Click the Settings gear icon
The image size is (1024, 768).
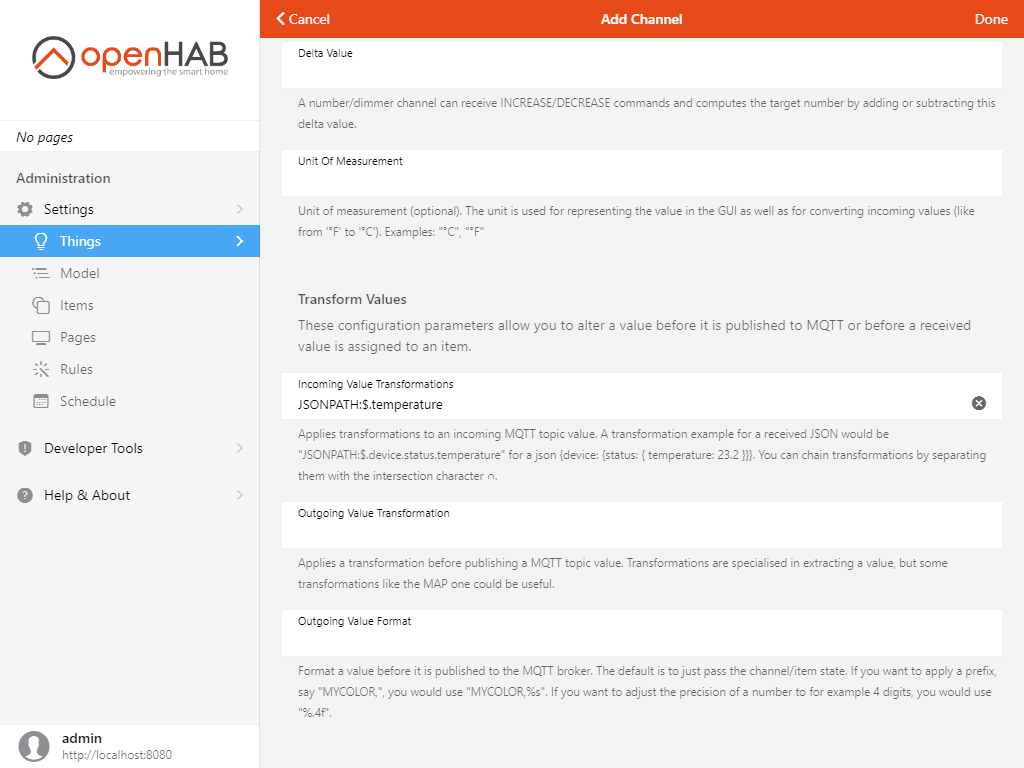pos(25,209)
